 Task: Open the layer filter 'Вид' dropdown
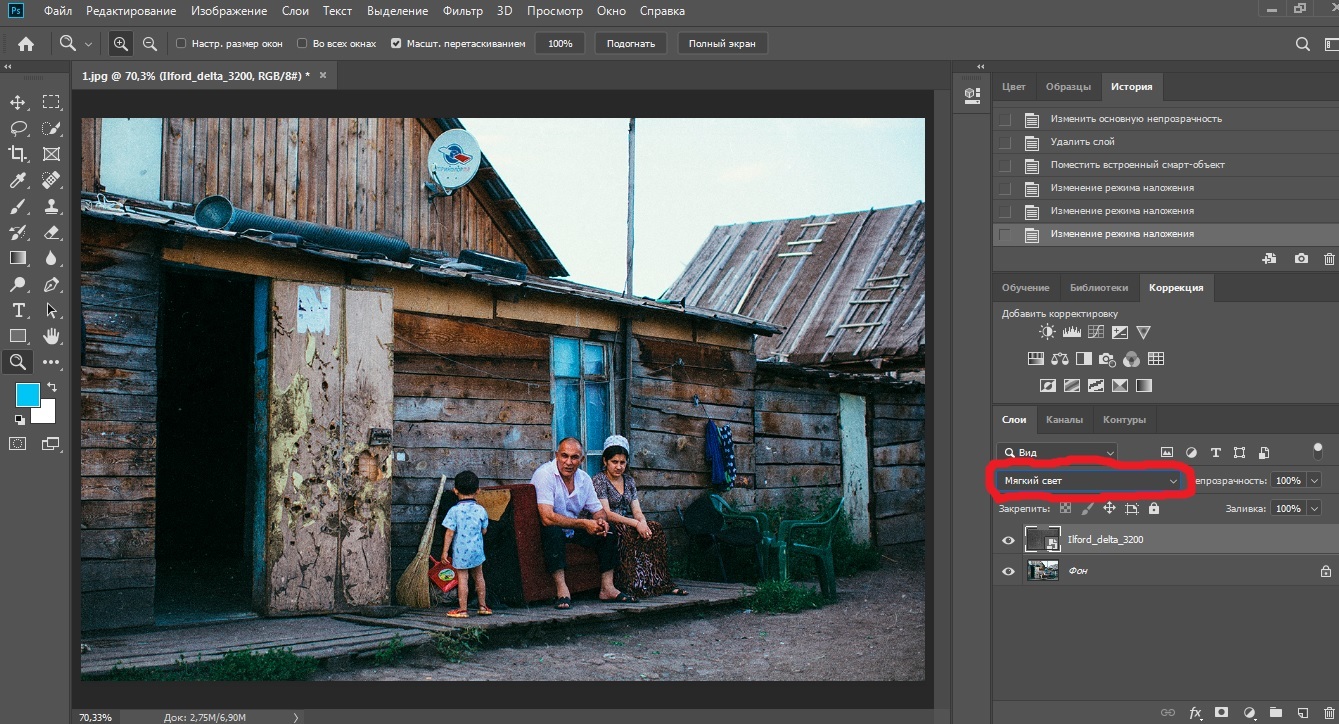click(x=1057, y=452)
